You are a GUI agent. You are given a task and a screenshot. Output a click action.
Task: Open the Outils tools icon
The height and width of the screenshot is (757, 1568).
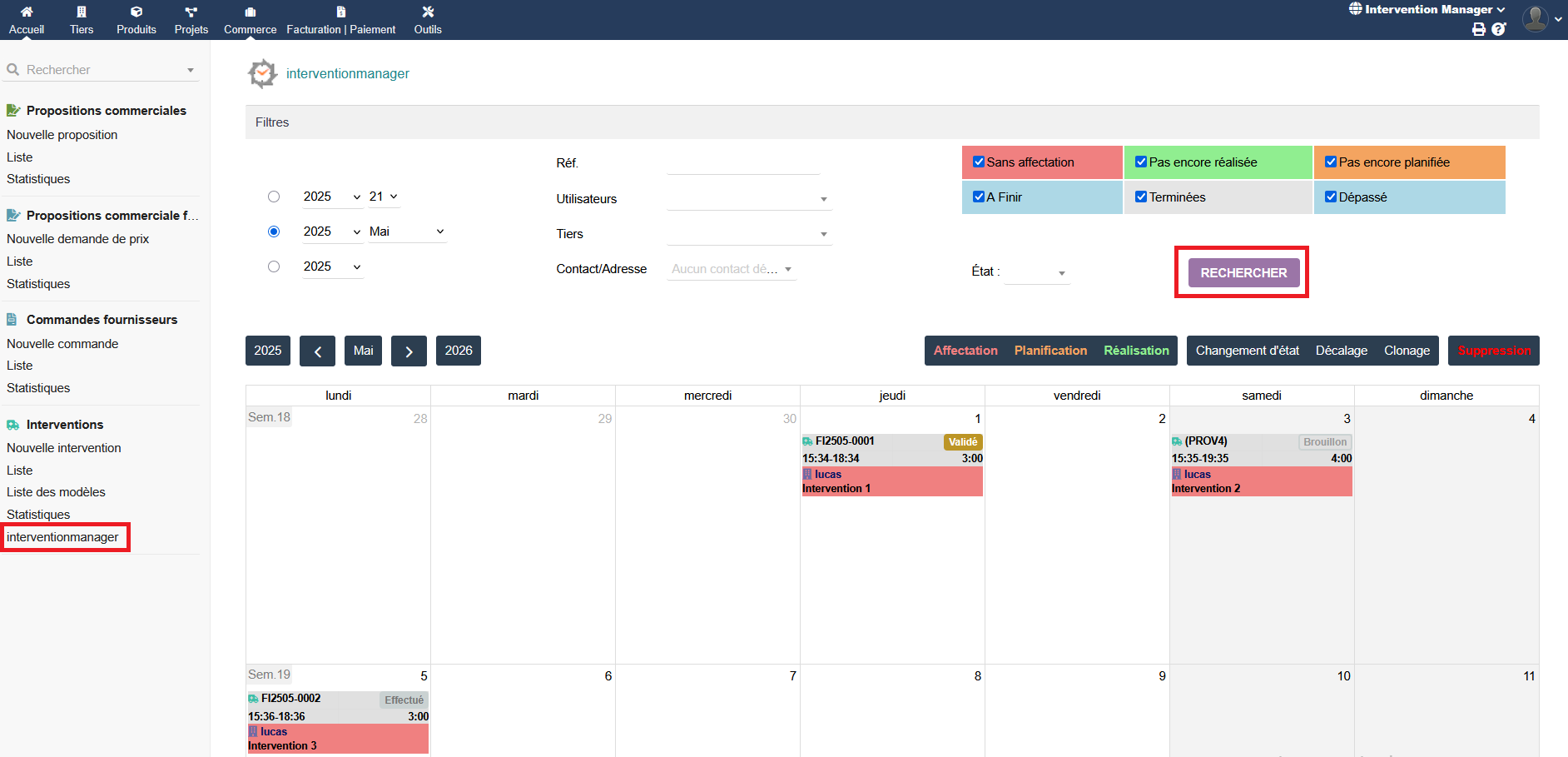pyautogui.click(x=428, y=12)
